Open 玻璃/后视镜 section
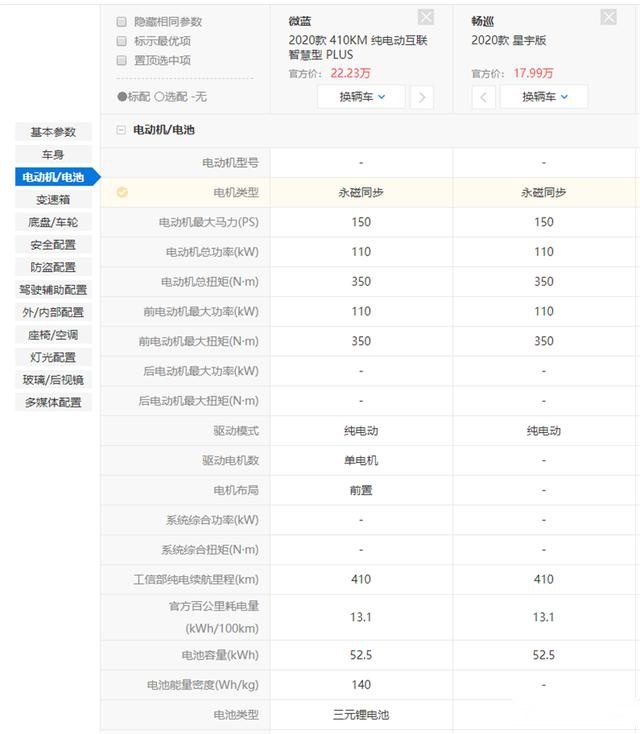Image resolution: width=640 pixels, height=734 pixels. pyautogui.click(x=53, y=380)
